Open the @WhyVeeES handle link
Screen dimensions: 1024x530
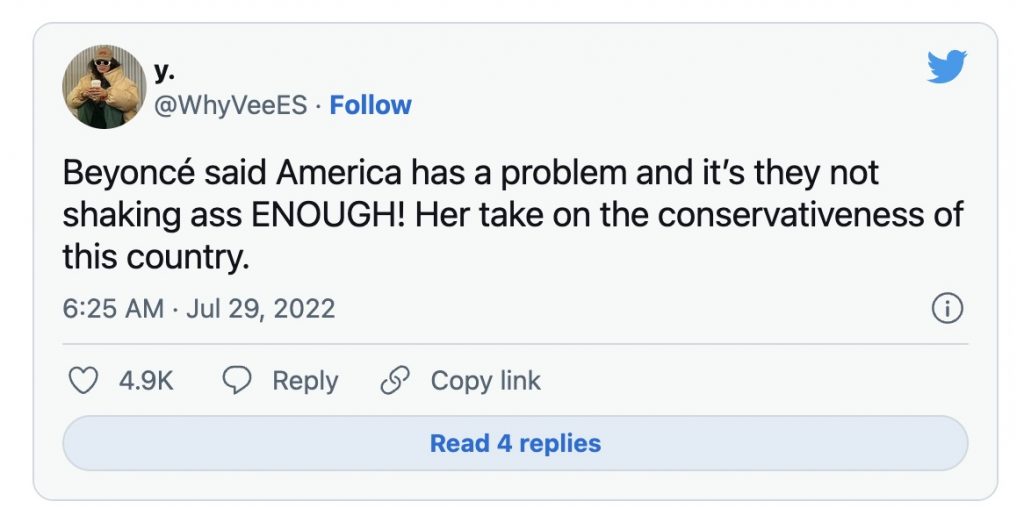coord(231,105)
